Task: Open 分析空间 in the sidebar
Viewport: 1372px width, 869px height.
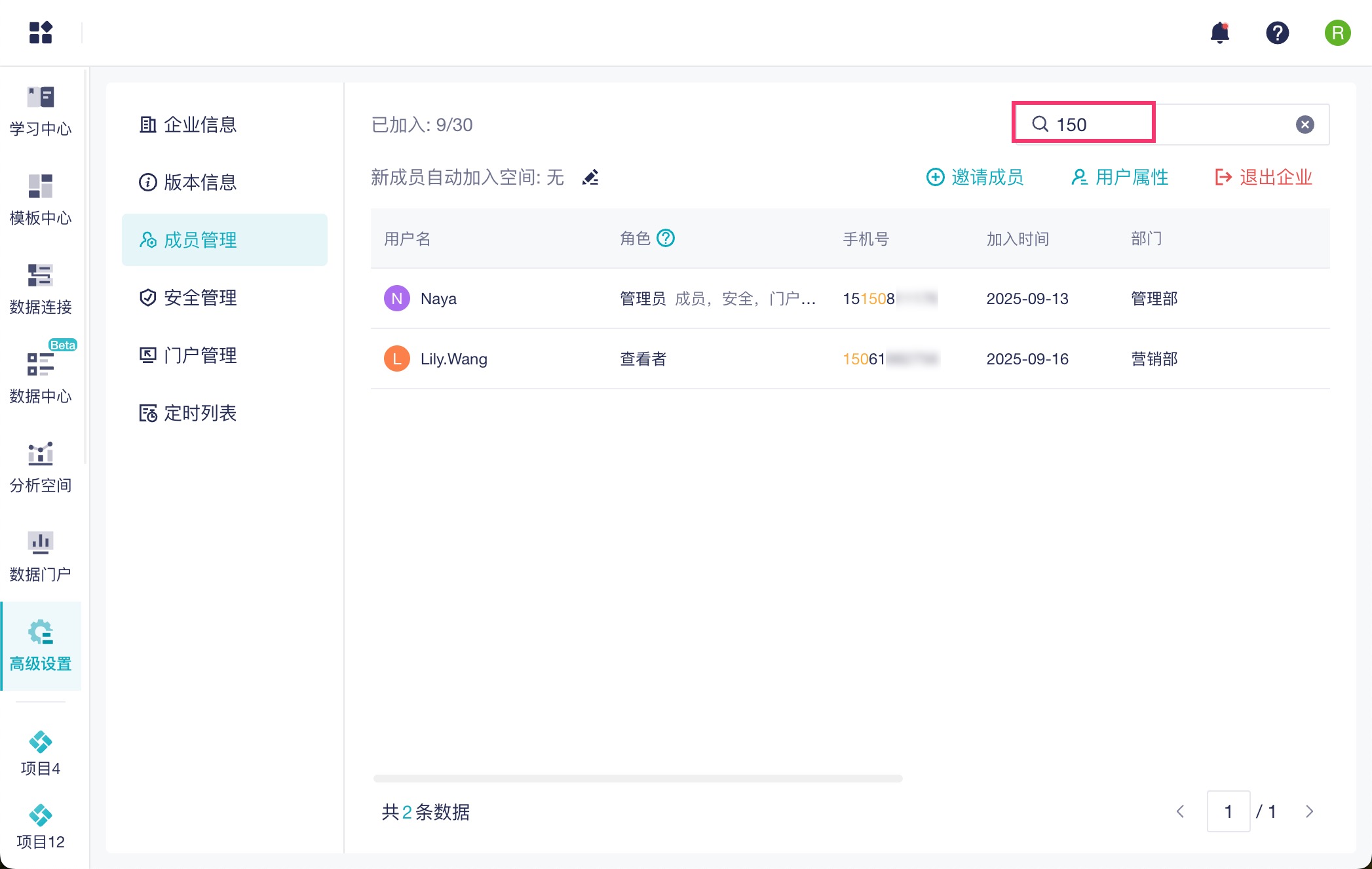Action: click(41, 467)
